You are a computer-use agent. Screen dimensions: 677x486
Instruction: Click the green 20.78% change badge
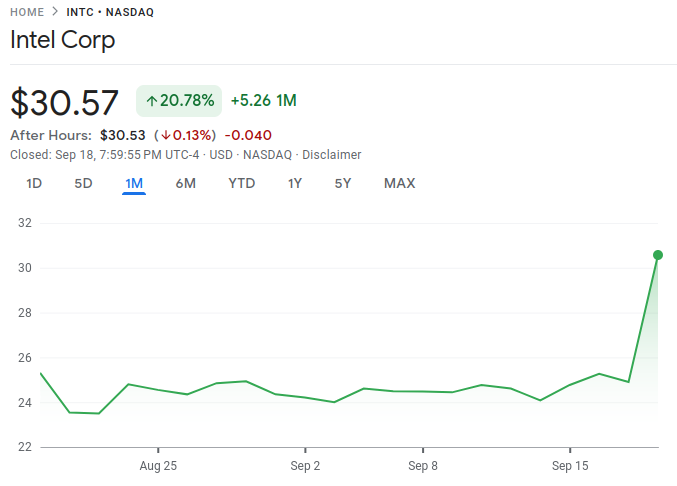tap(179, 101)
